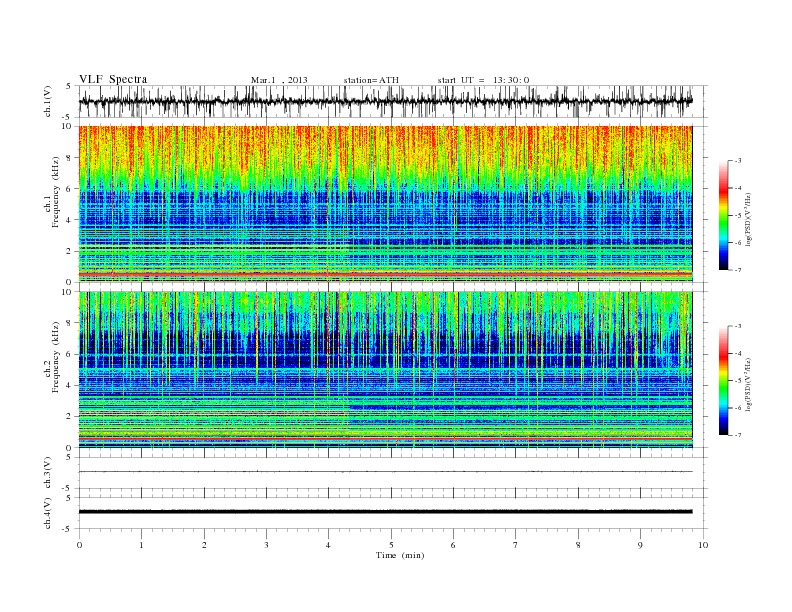This screenshot has width=792, height=612.
Task: Click the ch.1 PSD color scale bar
Action: (x=724, y=215)
